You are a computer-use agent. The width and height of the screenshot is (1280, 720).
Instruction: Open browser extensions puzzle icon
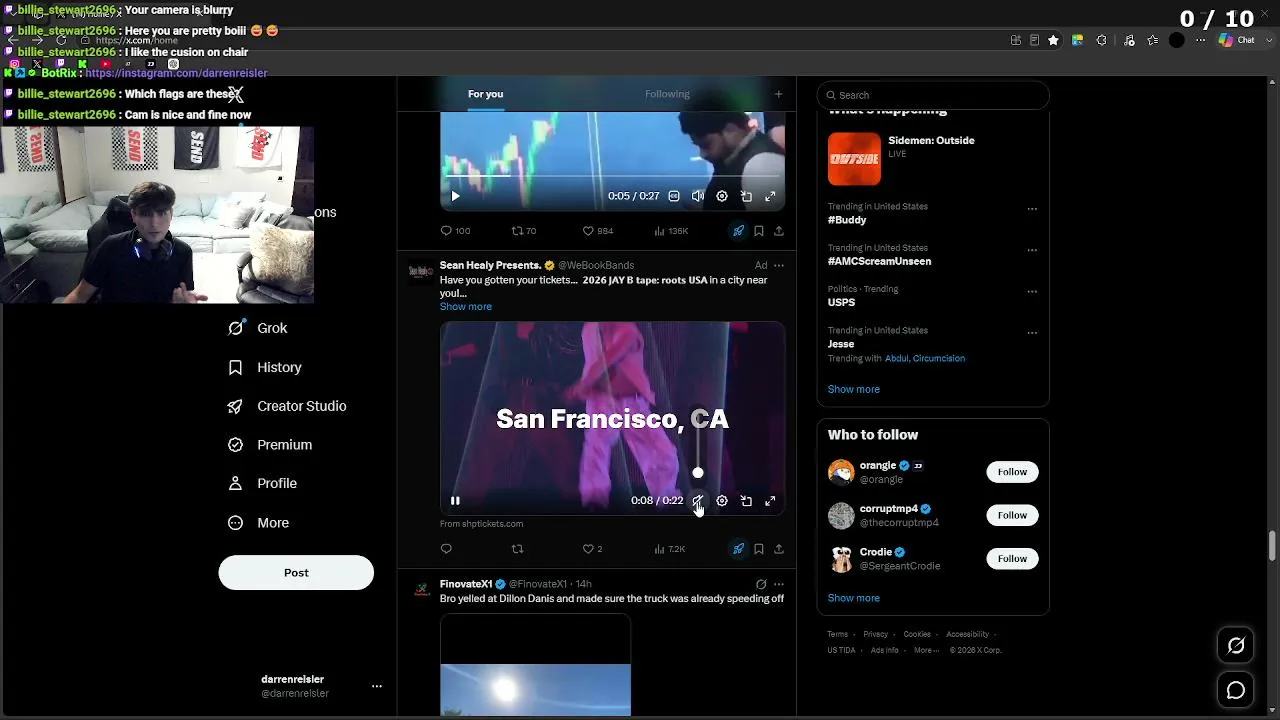[1101, 41]
